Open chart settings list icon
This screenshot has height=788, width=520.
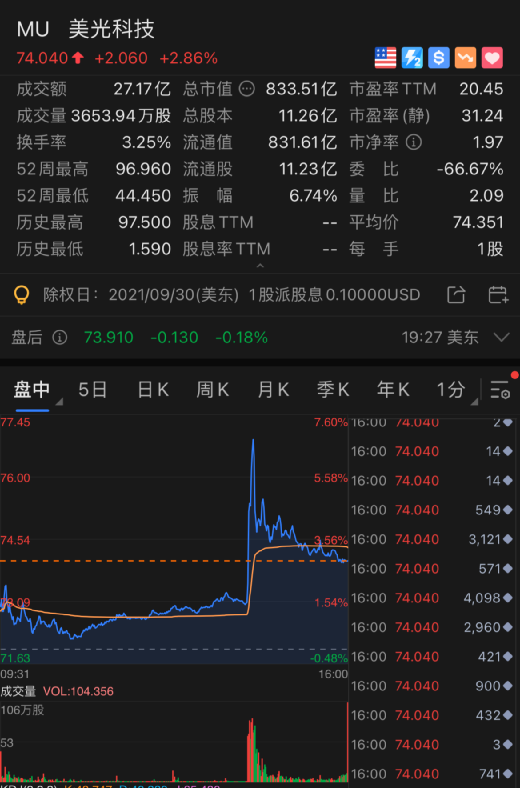click(500, 389)
